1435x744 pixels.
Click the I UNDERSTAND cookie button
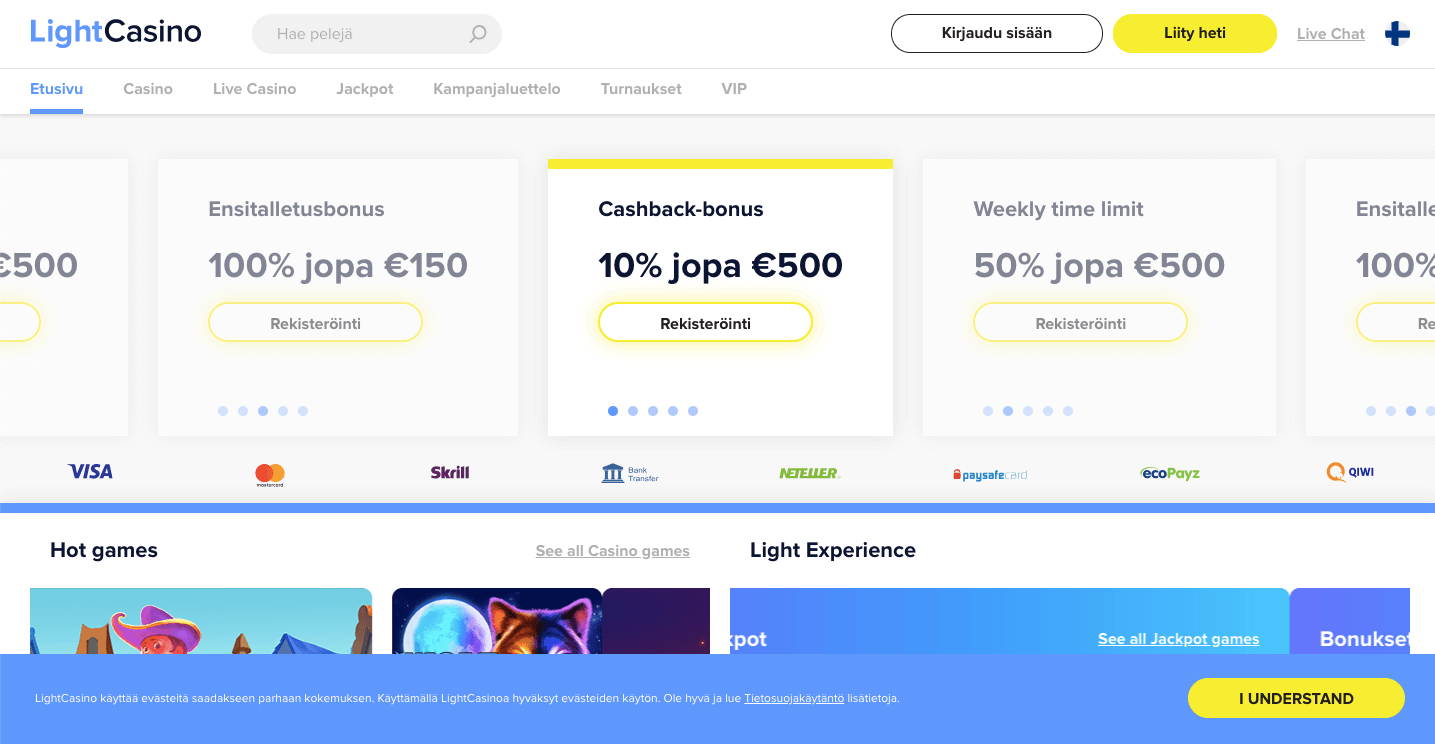(1296, 698)
